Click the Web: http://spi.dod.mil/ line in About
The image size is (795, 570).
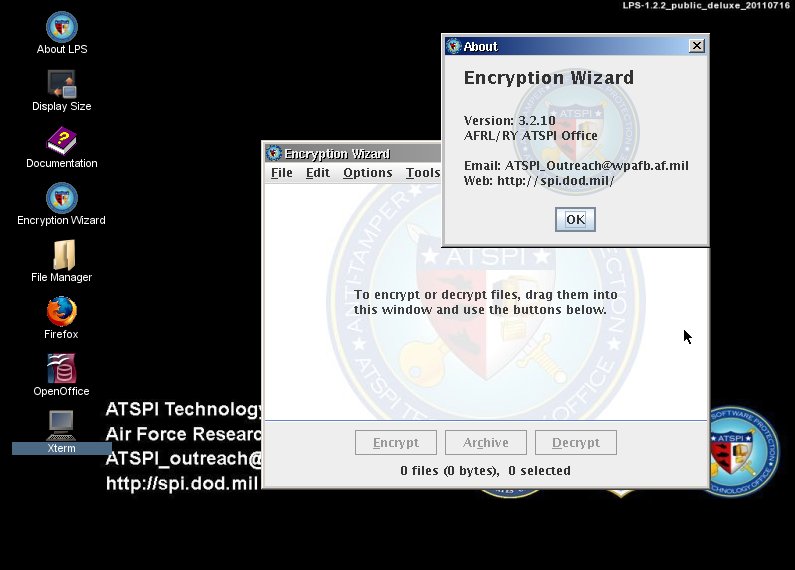click(539, 181)
